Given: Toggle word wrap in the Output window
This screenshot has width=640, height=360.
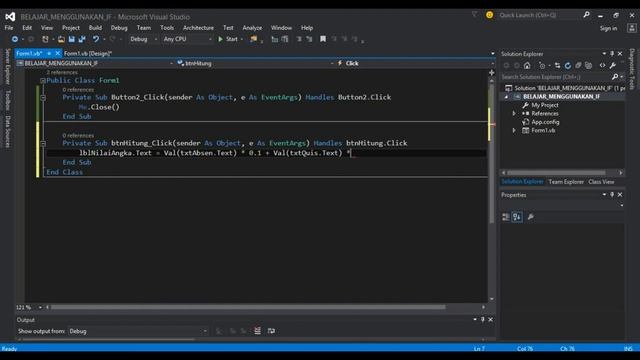Looking at the screenshot, I should pos(271,331).
